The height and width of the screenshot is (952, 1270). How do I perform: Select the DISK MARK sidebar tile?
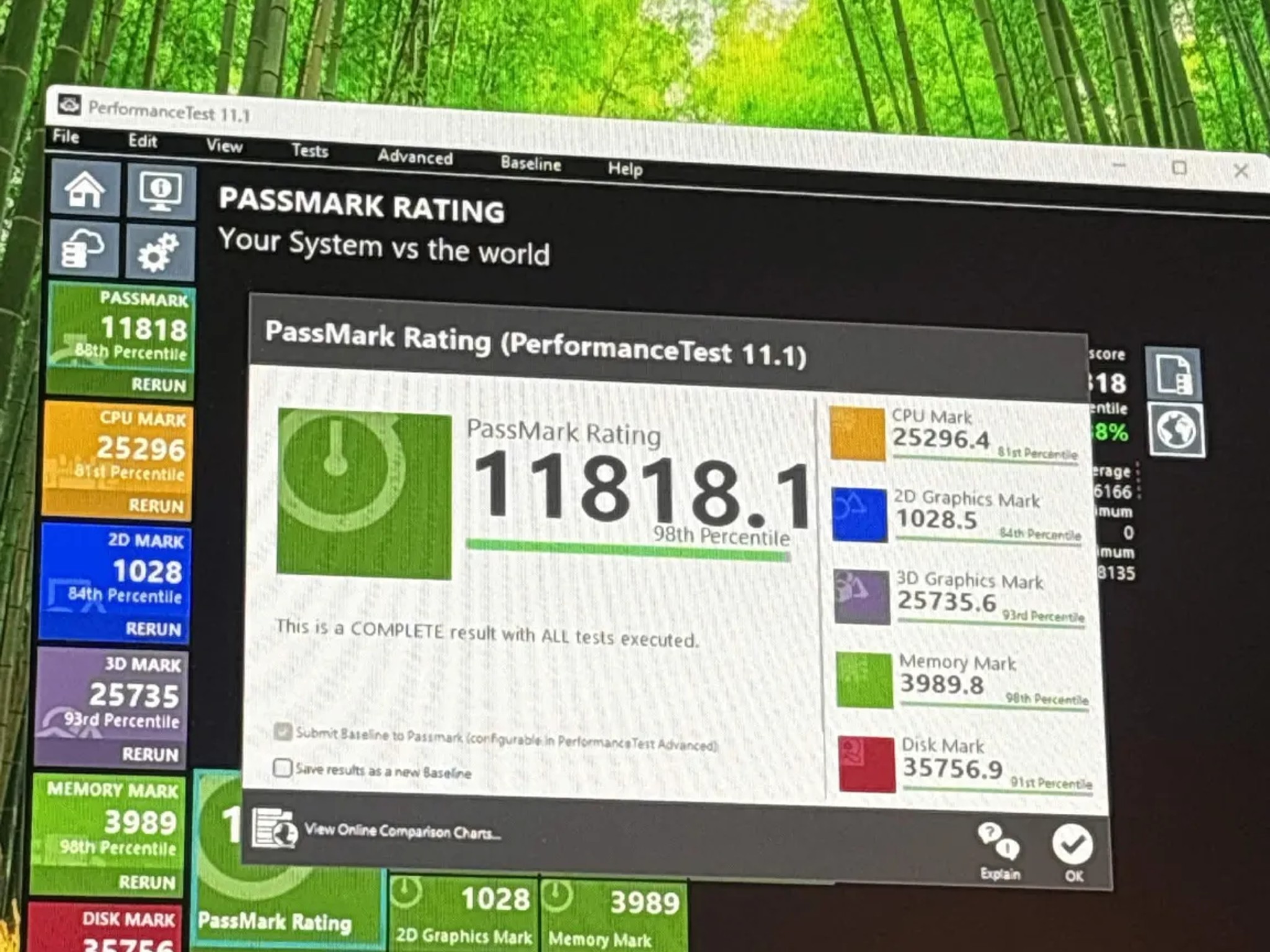(x=103, y=928)
